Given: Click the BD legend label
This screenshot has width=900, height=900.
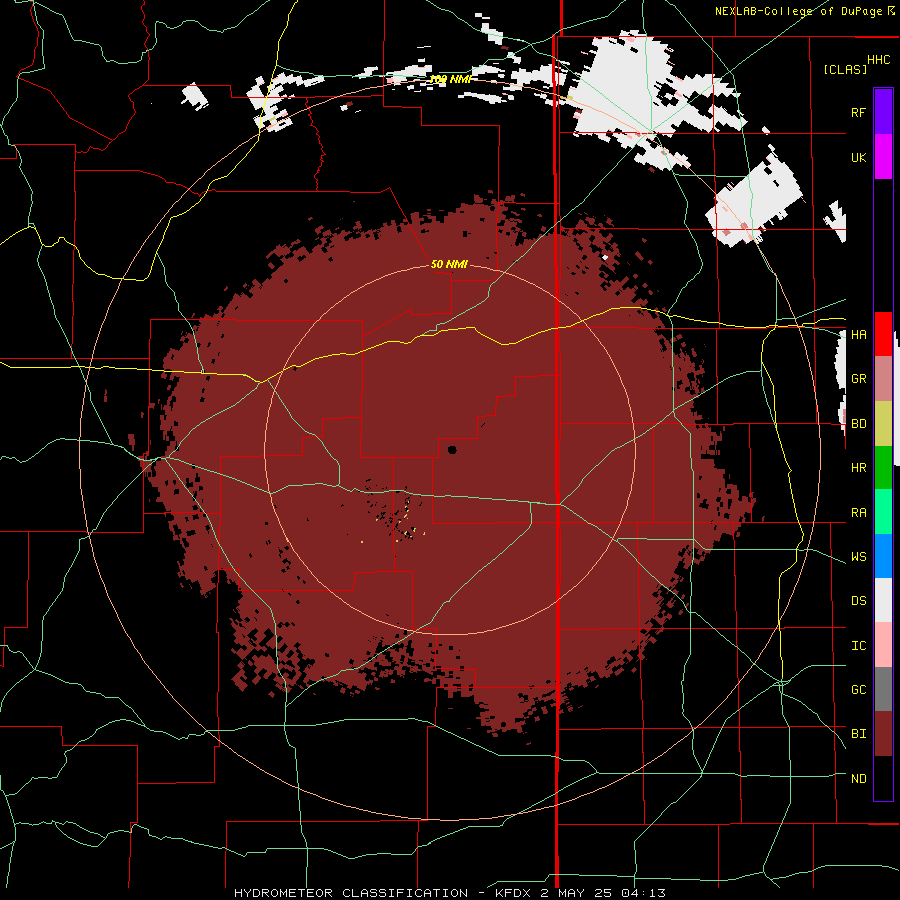Looking at the screenshot, I should click(858, 424).
